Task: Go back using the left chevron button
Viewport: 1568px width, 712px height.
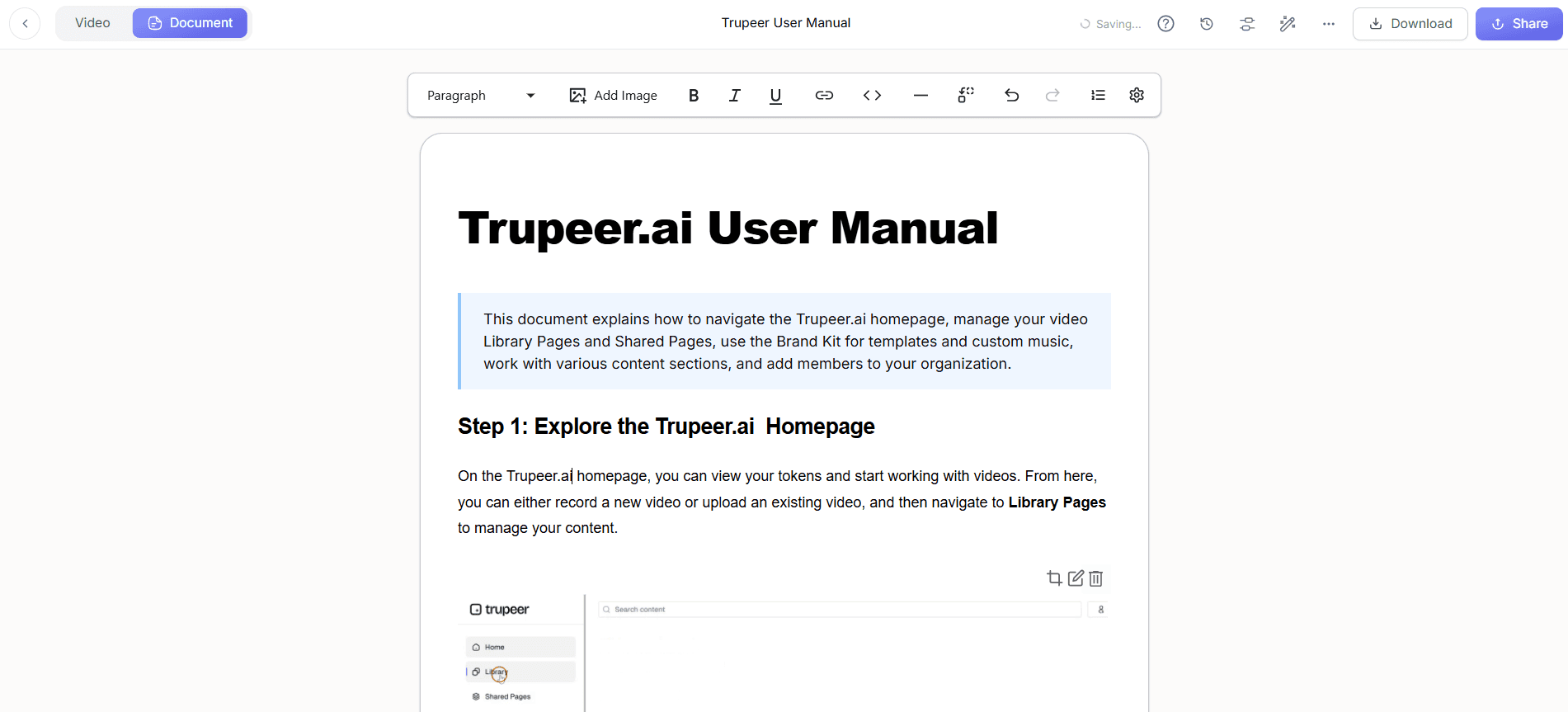Action: (25, 23)
